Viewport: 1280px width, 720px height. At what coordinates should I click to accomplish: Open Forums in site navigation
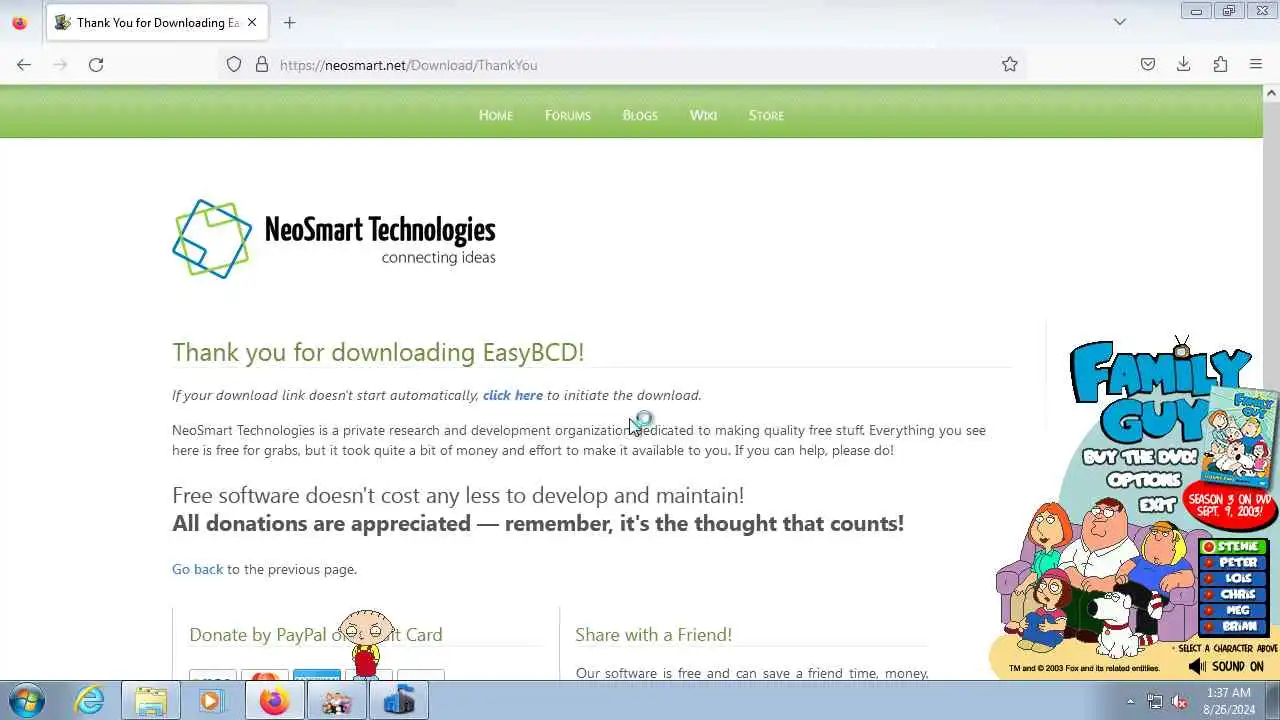[567, 115]
